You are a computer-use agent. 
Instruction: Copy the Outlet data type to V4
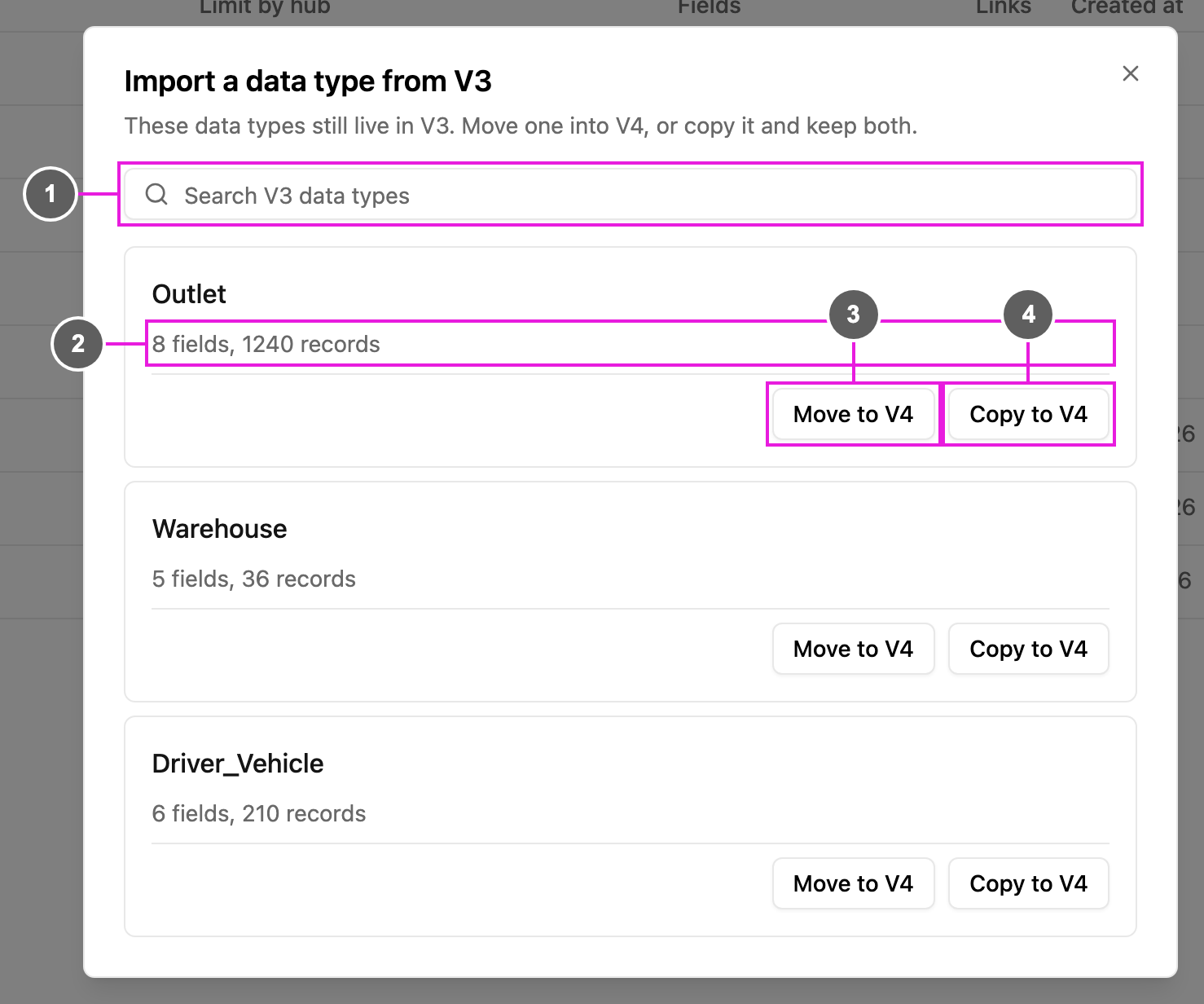1028,414
